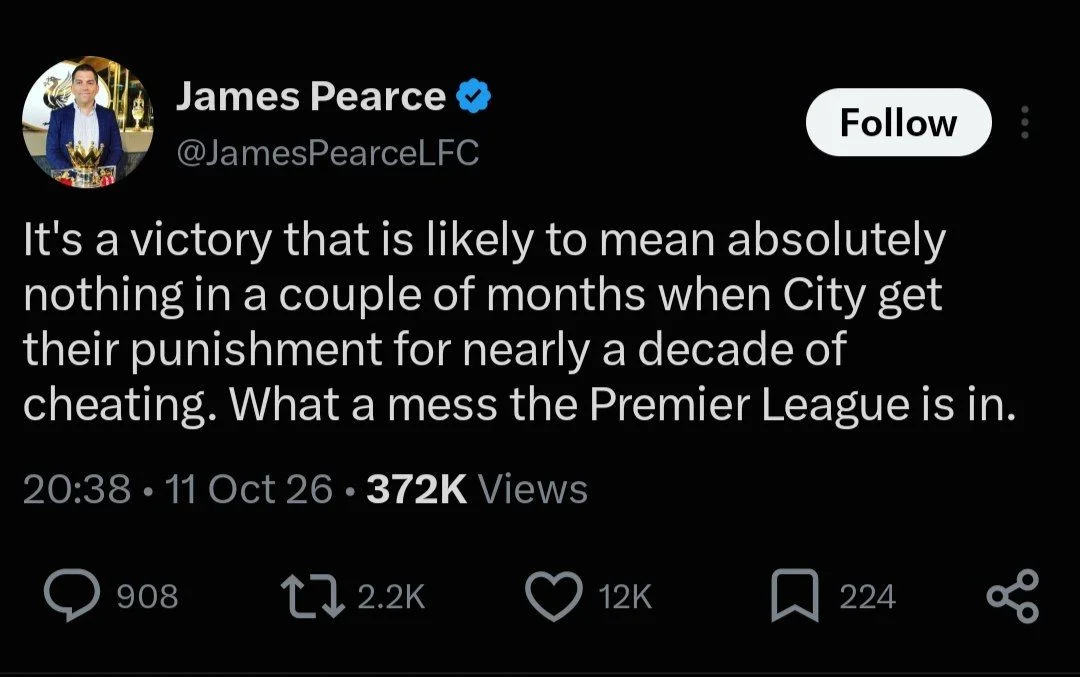Tap the retweet arrows icon
This screenshot has width=1080, height=677.
(x=313, y=596)
